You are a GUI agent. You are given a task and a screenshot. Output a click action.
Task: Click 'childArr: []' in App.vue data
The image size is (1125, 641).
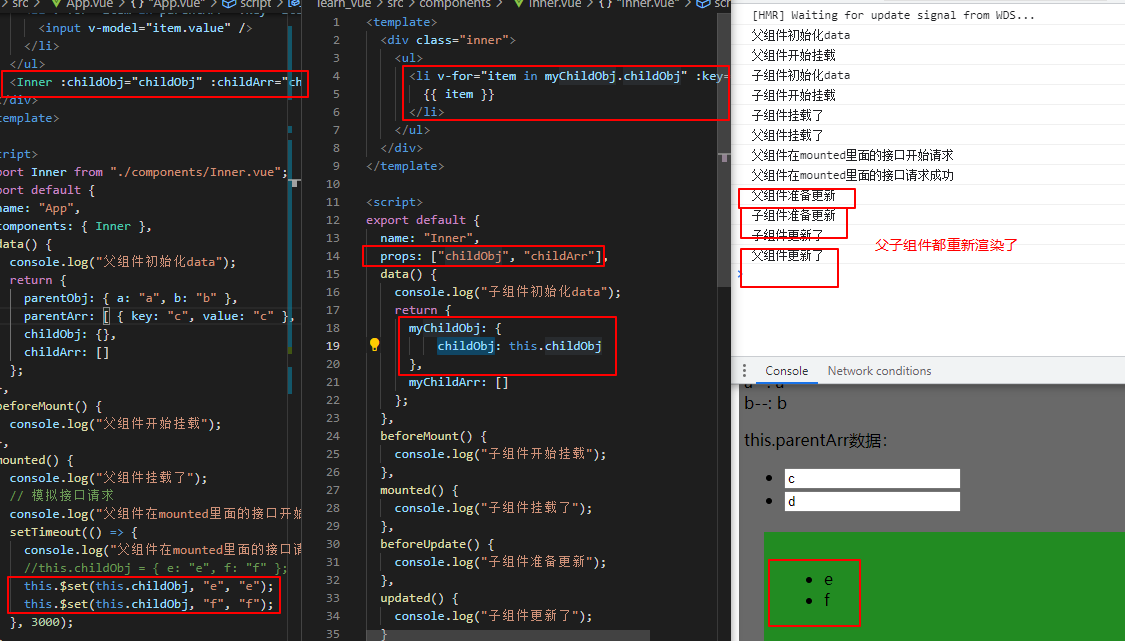tap(66, 352)
